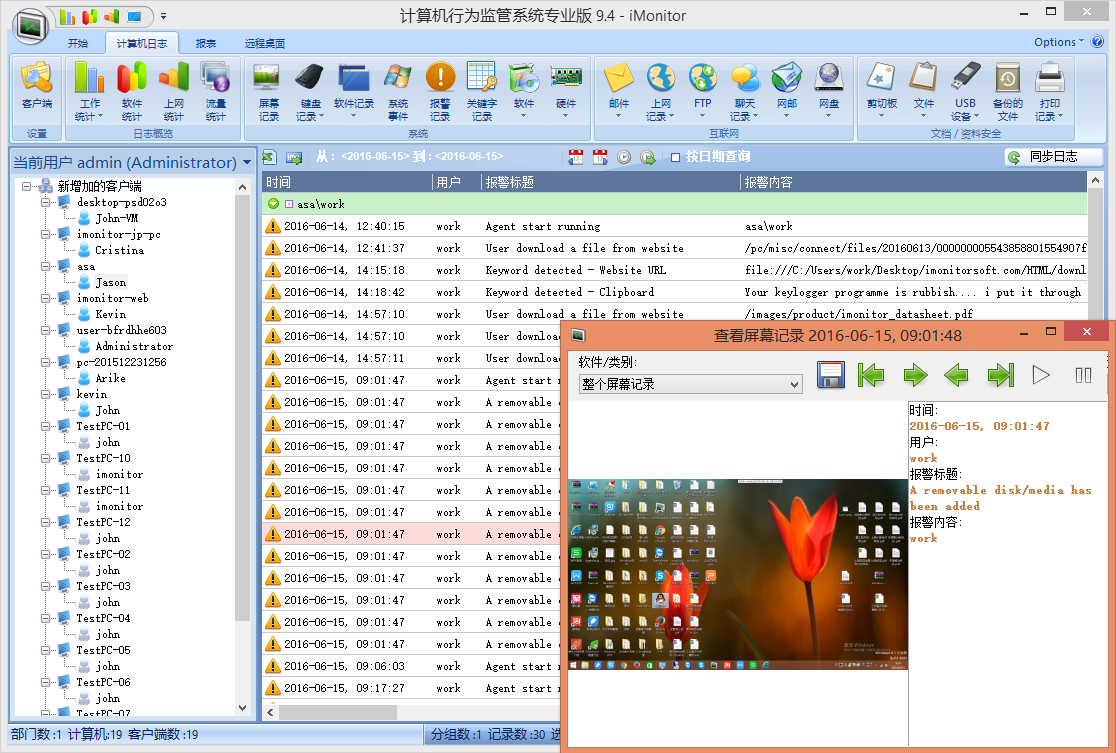Collapse the asa\work group row
The width and height of the screenshot is (1116, 753).
tap(273, 204)
